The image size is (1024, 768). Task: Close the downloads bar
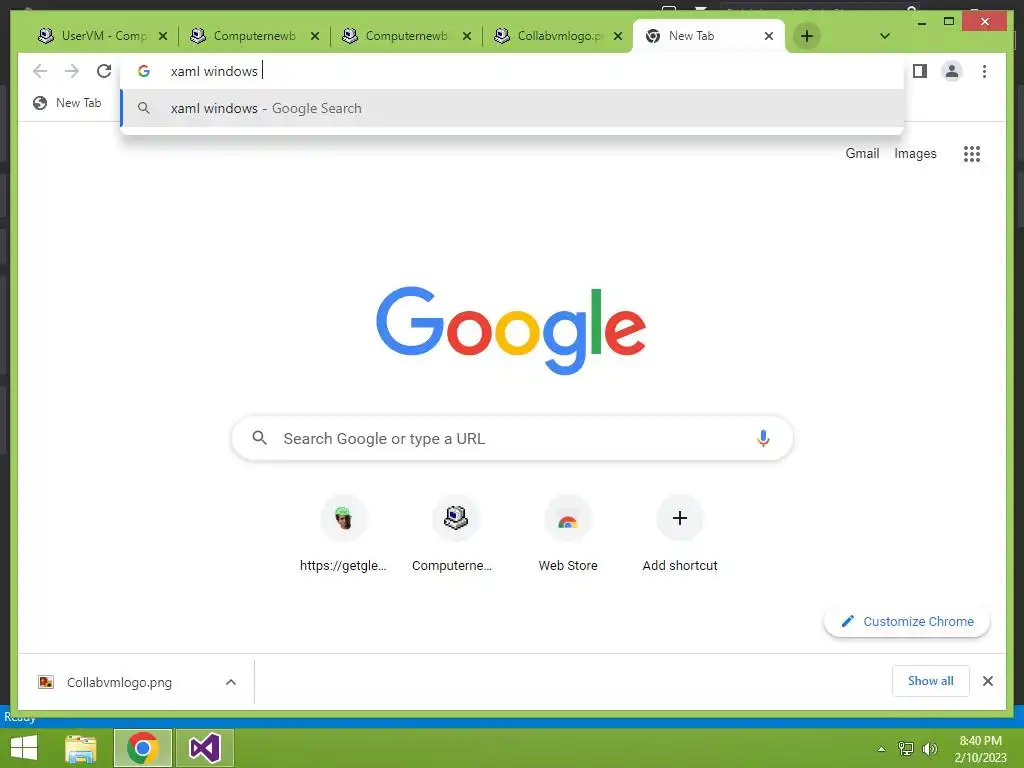tap(987, 681)
